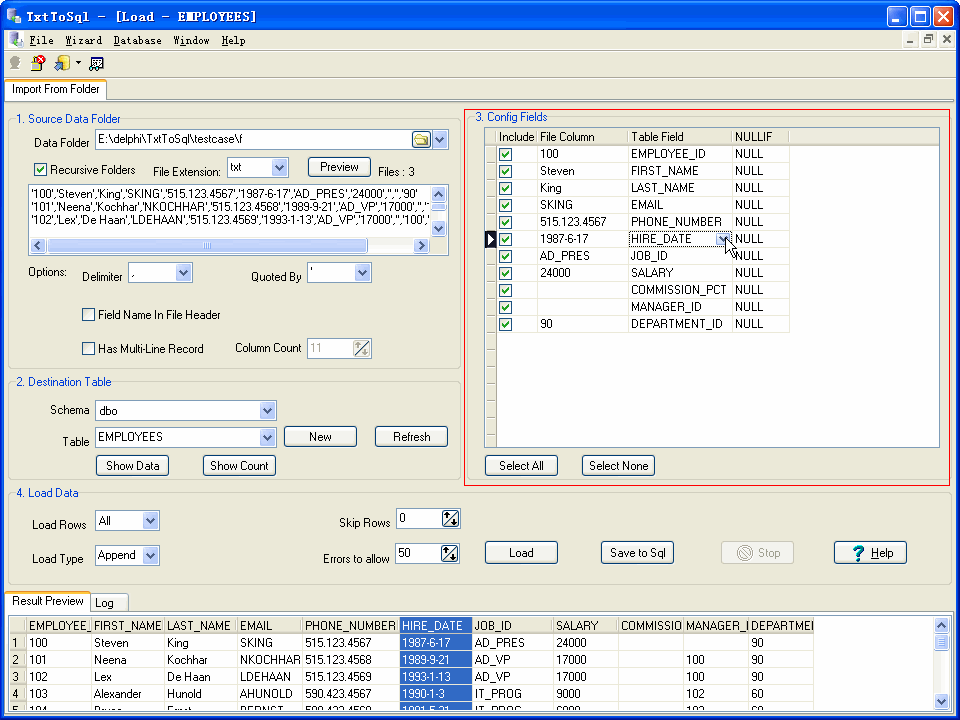Click the Select None button
This screenshot has width=960, height=720.
pos(618,466)
